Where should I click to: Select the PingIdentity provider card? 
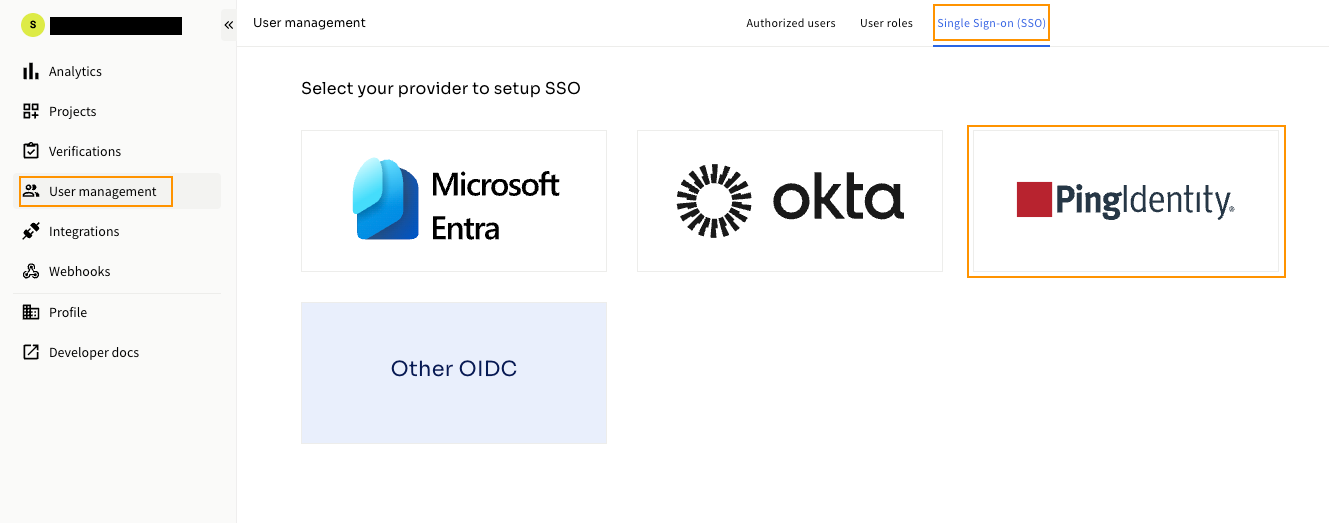1126,201
